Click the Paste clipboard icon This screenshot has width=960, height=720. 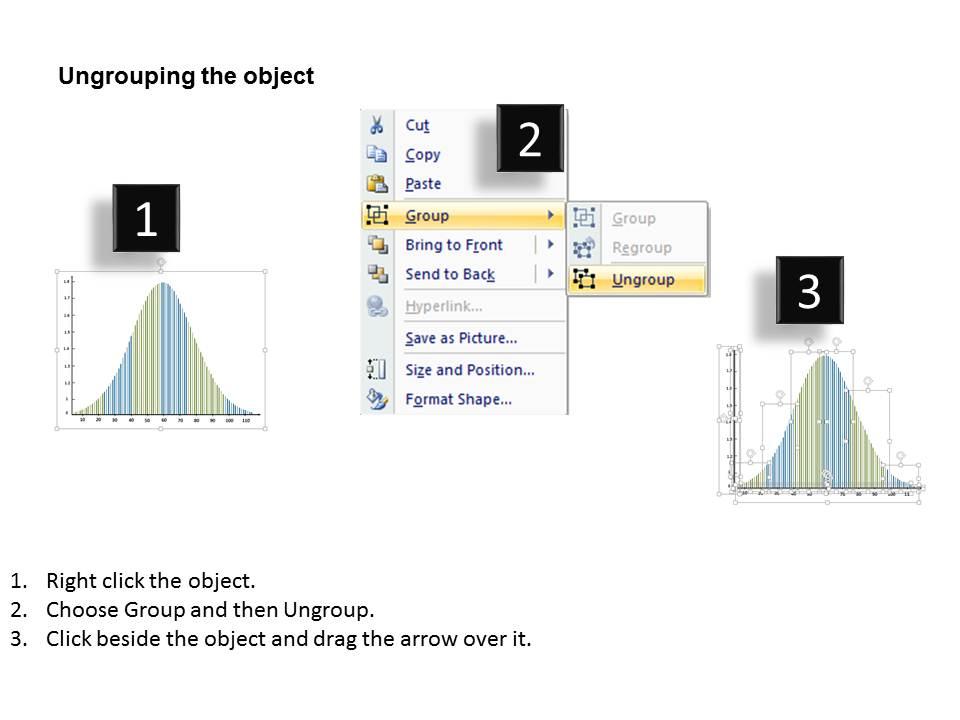click(375, 184)
